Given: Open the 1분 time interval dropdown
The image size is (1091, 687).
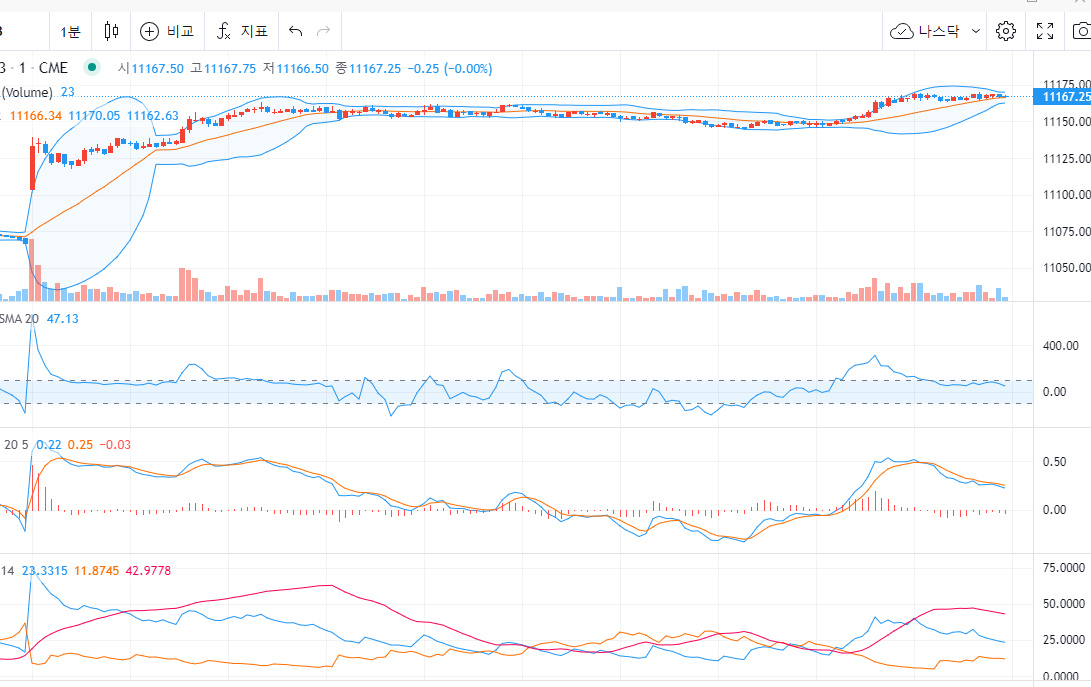Looking at the screenshot, I should [70, 31].
